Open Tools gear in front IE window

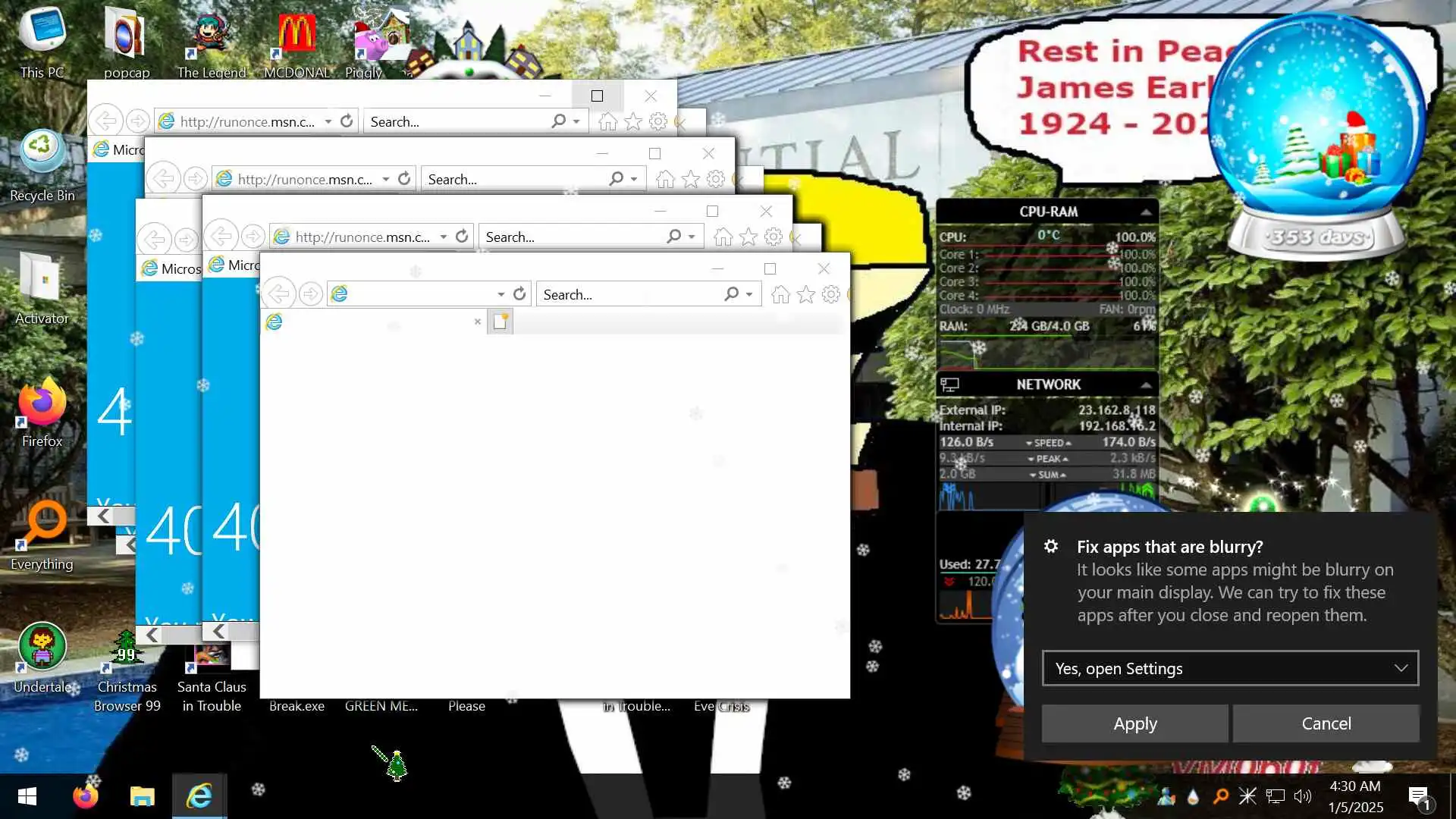coord(831,294)
